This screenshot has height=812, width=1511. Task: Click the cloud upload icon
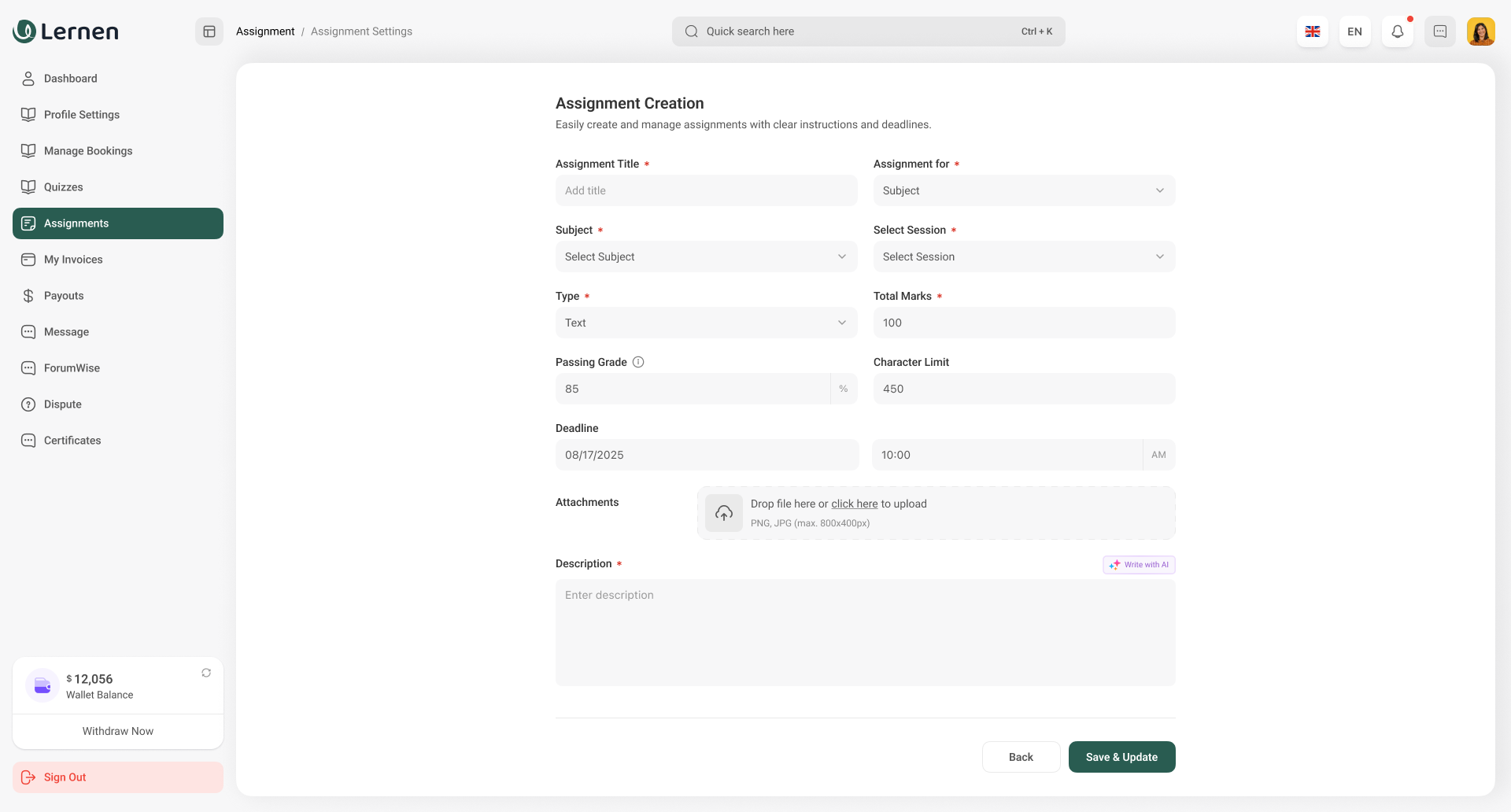(723, 513)
